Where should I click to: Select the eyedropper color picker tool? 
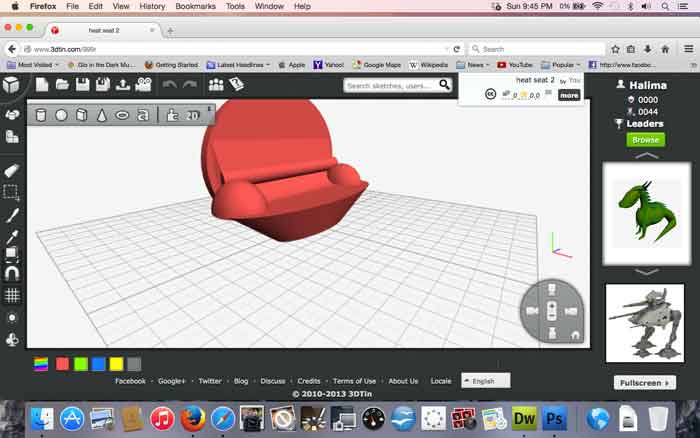[12, 235]
